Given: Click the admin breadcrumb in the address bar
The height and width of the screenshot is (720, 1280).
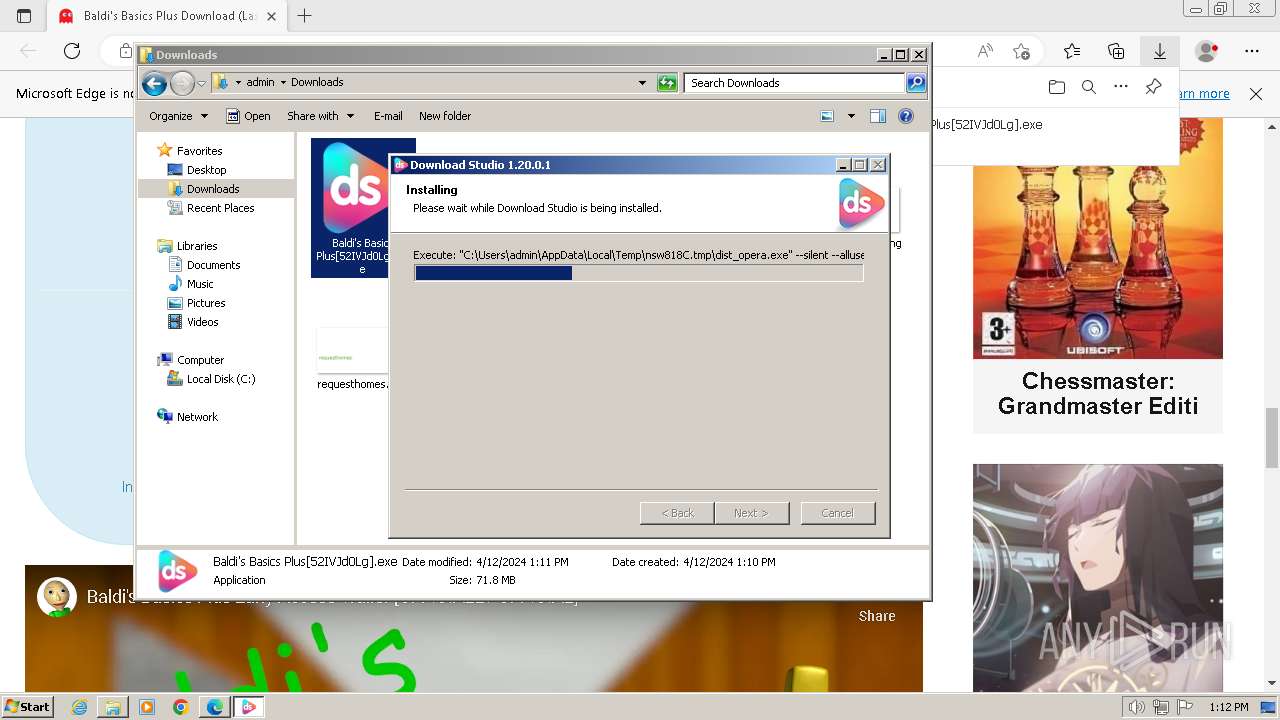Looking at the screenshot, I should click(260, 83).
